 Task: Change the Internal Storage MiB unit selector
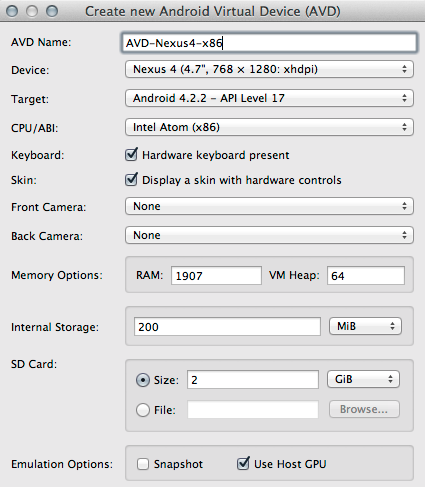pyautogui.click(x=365, y=326)
